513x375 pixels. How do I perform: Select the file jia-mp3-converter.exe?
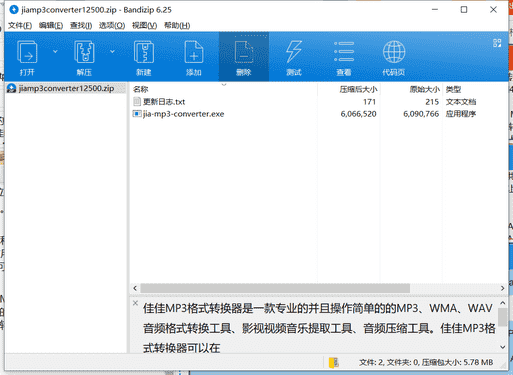tap(183, 114)
